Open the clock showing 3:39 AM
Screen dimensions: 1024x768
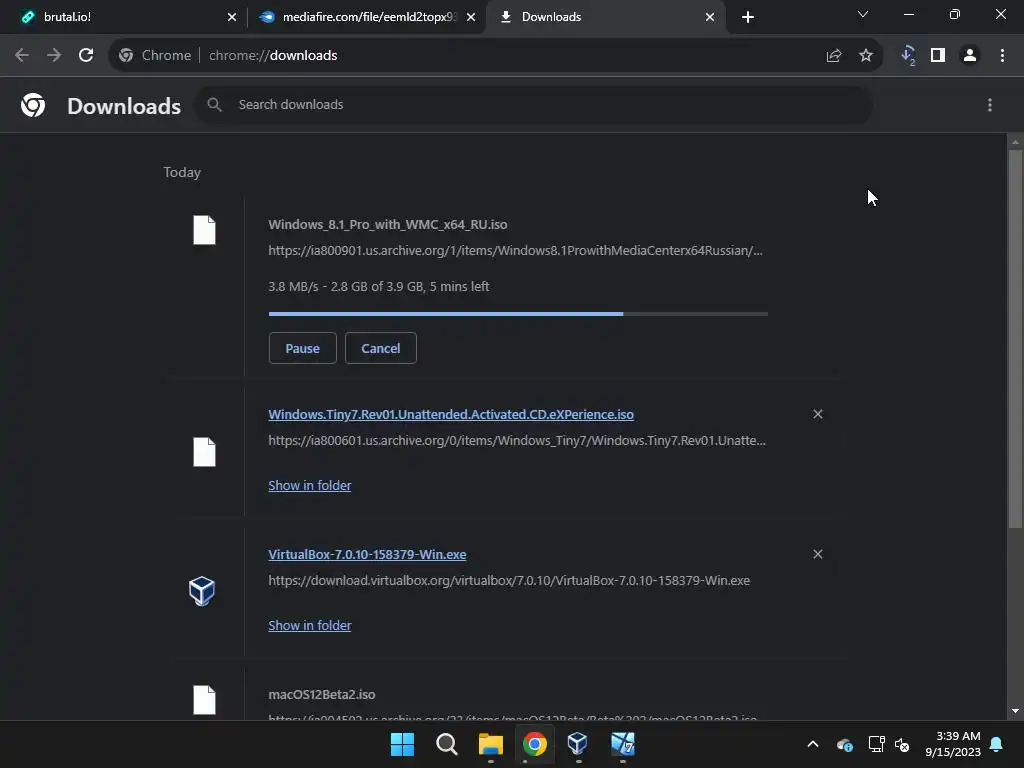[953, 744]
